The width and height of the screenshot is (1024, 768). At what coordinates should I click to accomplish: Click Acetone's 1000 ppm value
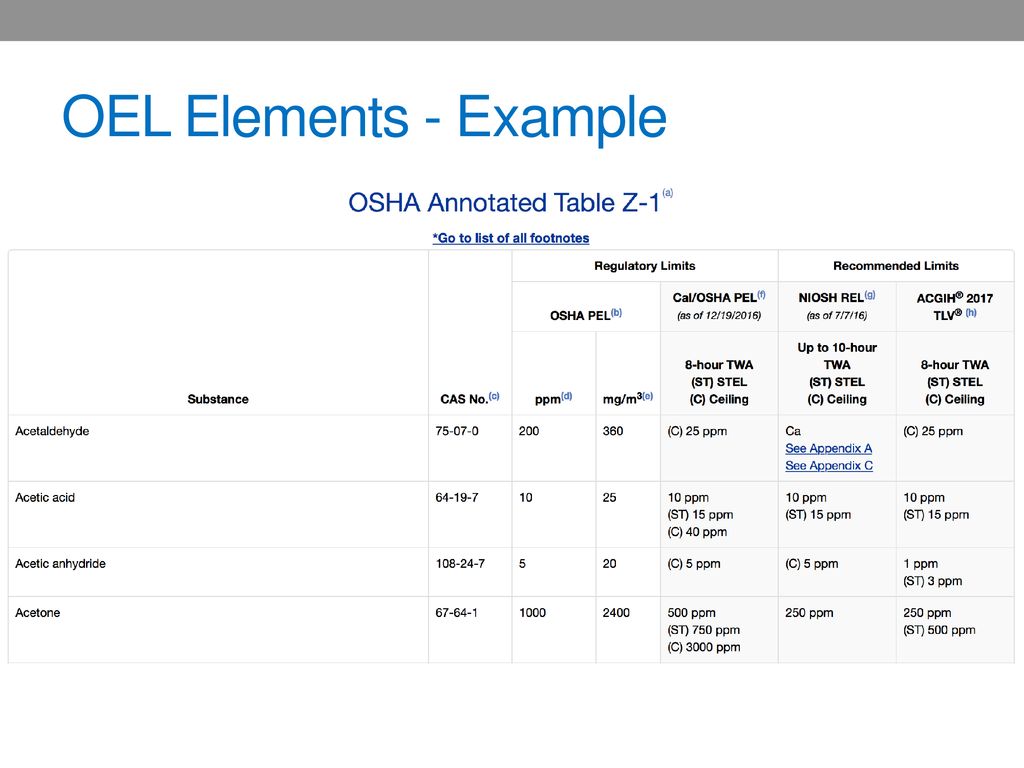pos(532,613)
